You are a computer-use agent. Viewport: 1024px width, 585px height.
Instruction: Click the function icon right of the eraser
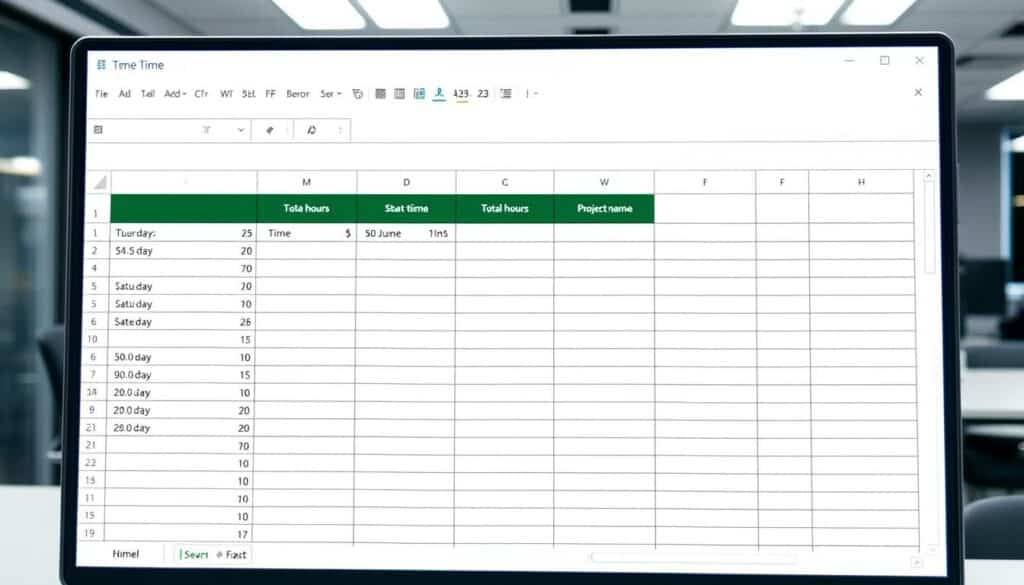pyautogui.click(x=312, y=130)
